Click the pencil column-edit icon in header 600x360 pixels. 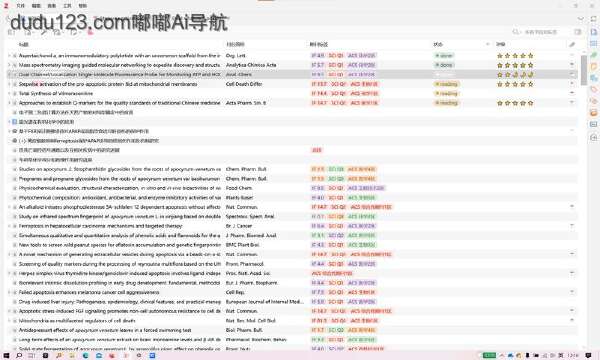click(572, 44)
